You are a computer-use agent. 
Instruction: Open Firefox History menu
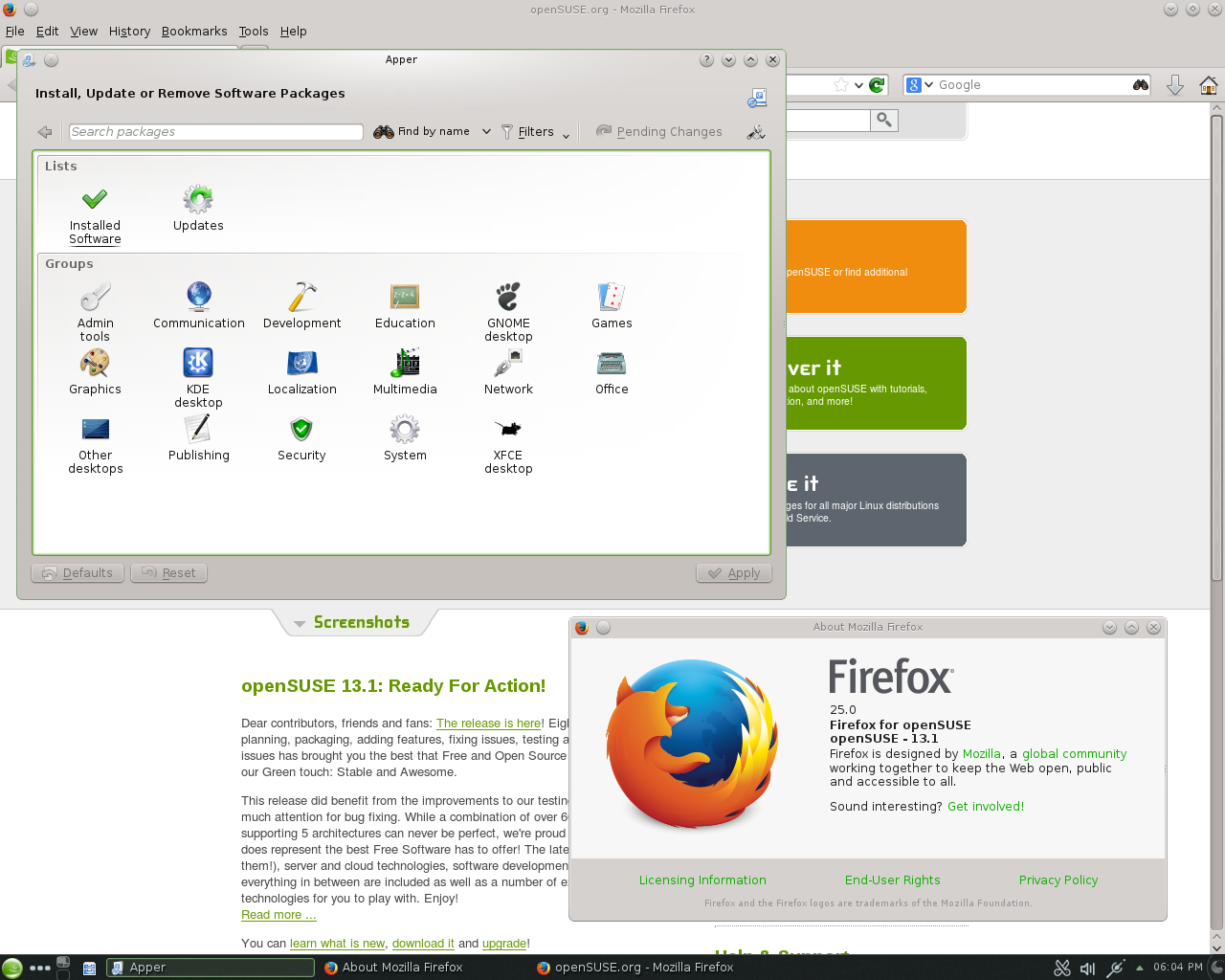(129, 32)
